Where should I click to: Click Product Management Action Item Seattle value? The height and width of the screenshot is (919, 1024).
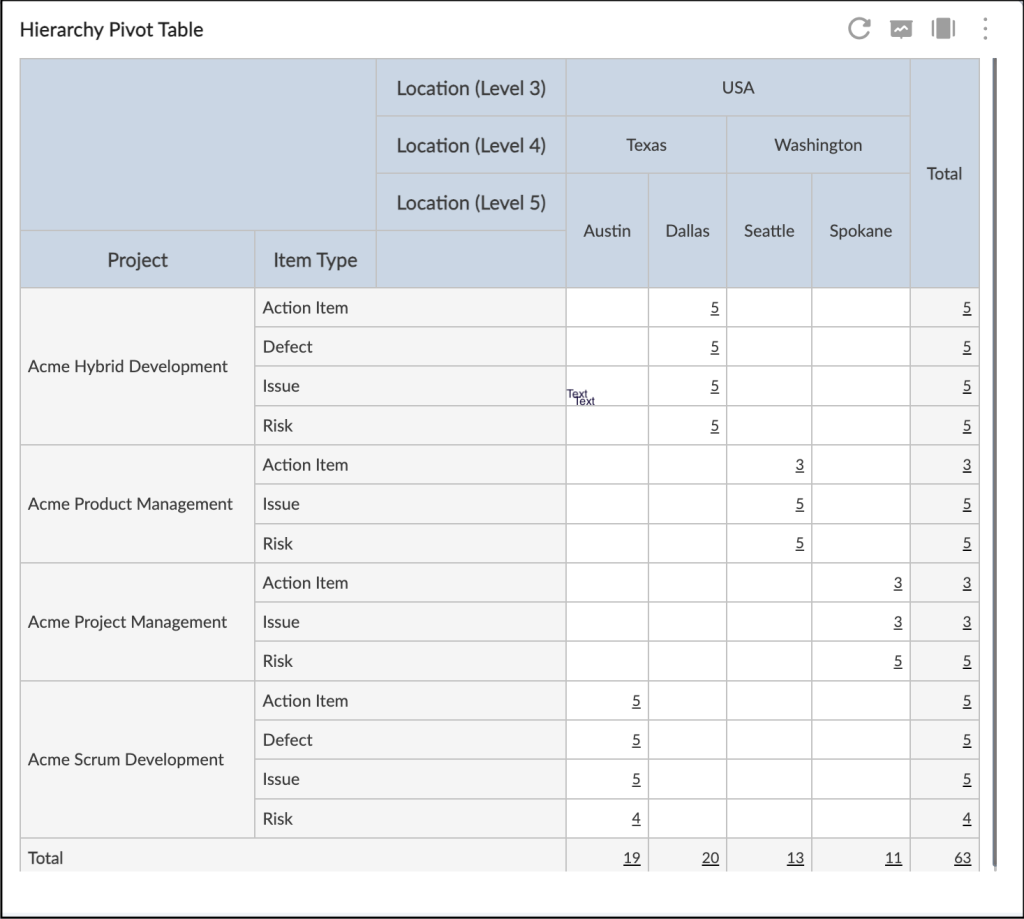click(x=800, y=465)
